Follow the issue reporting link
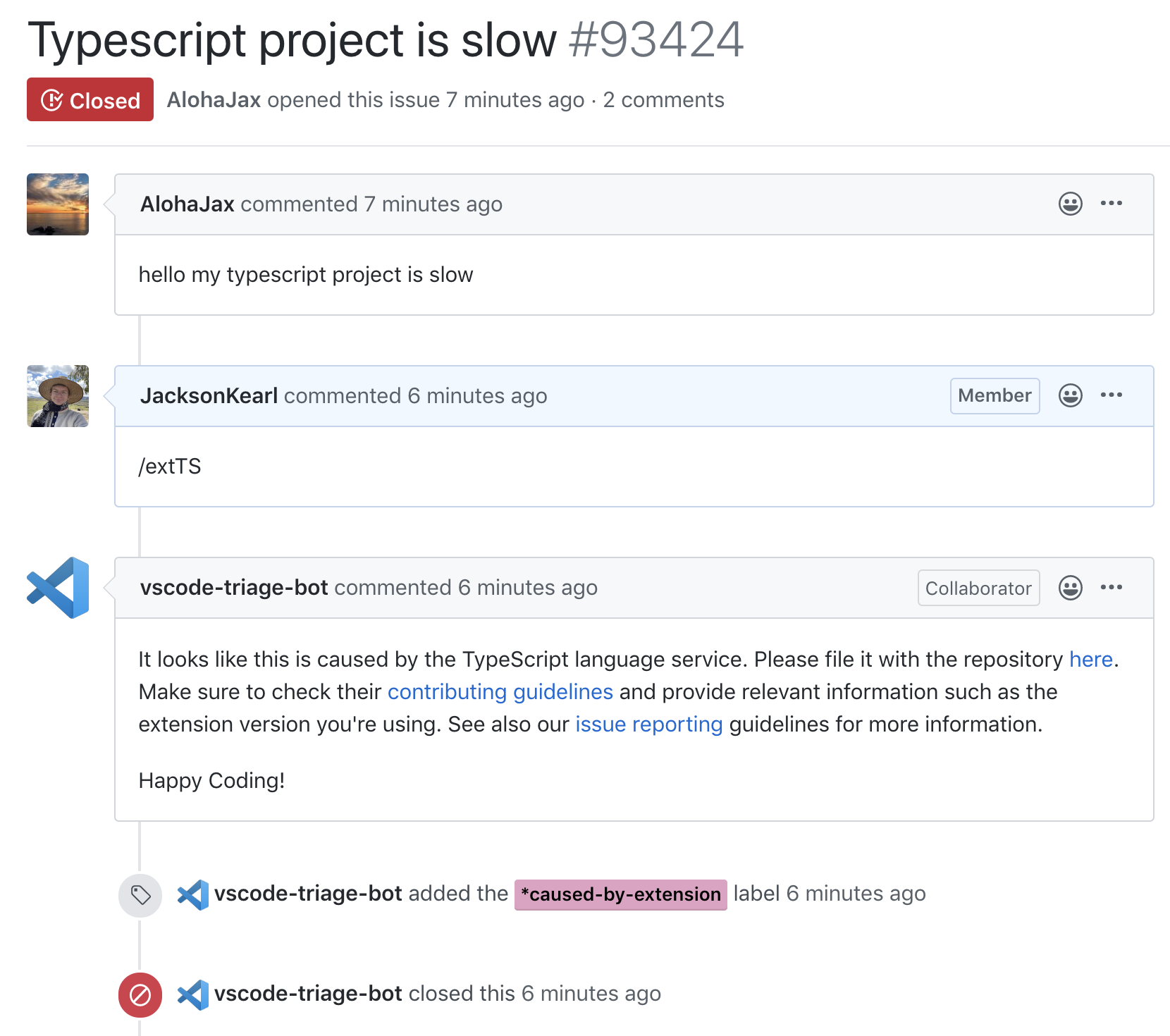 pos(648,724)
